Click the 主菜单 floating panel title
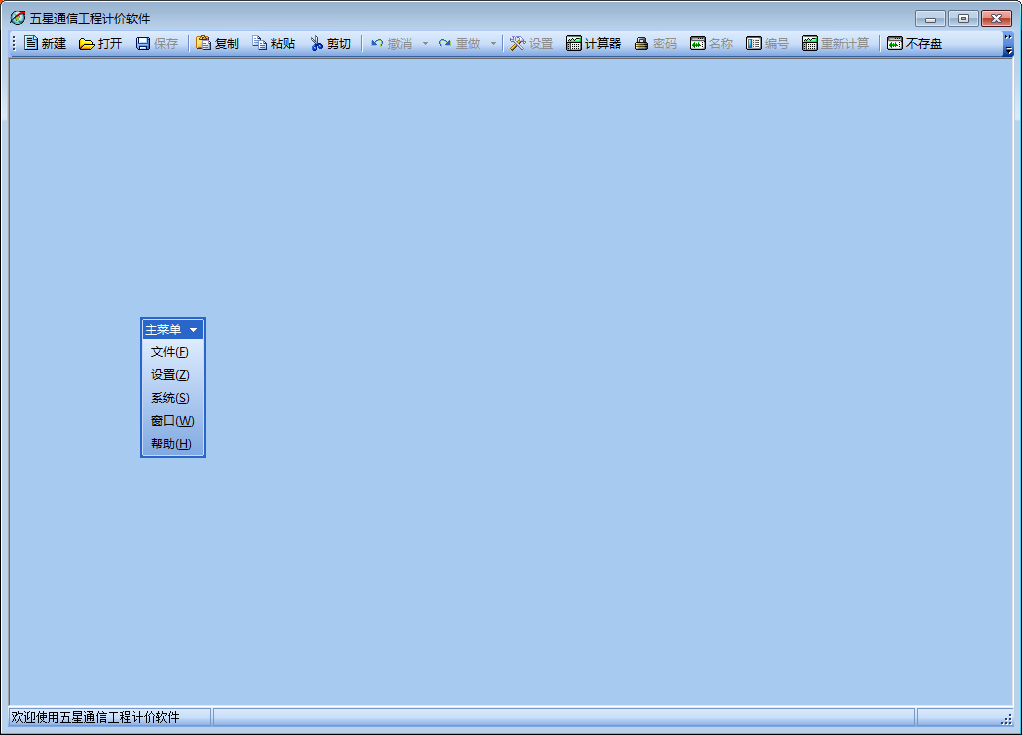This screenshot has width=1022, height=735. pos(163,330)
